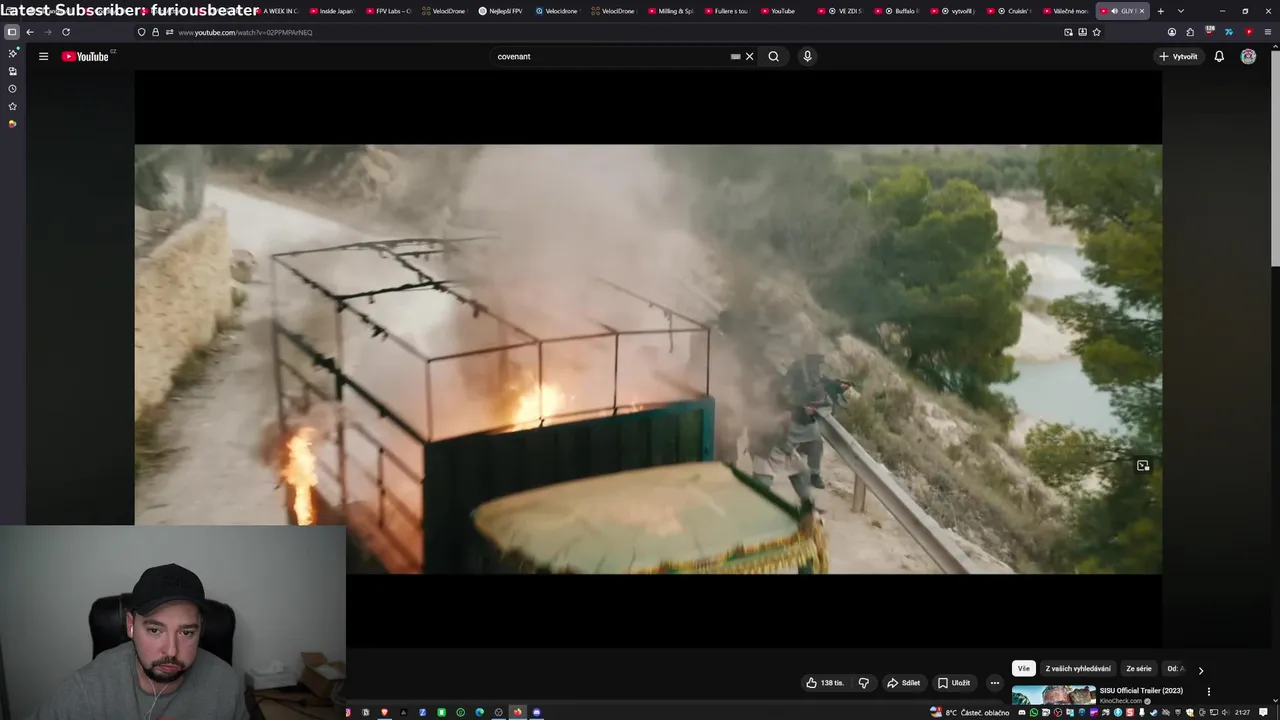Open the YouTube hamburger guide menu
This screenshot has height=720, width=1280.
click(x=43, y=56)
